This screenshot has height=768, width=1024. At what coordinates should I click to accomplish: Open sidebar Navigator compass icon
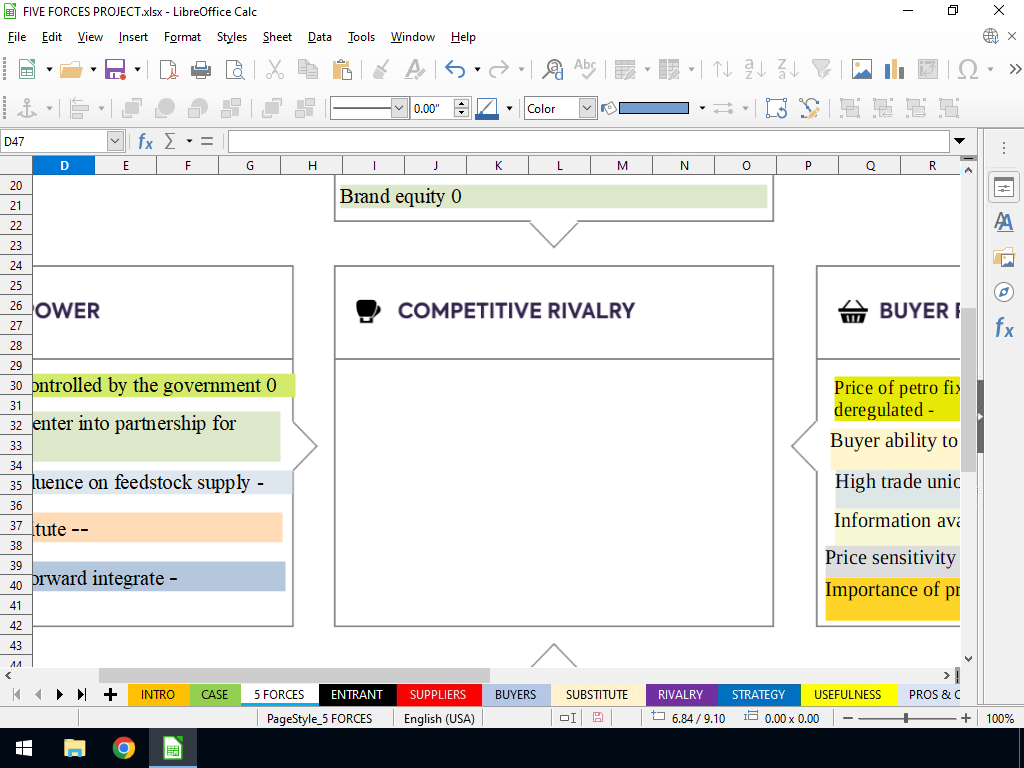(x=1004, y=292)
